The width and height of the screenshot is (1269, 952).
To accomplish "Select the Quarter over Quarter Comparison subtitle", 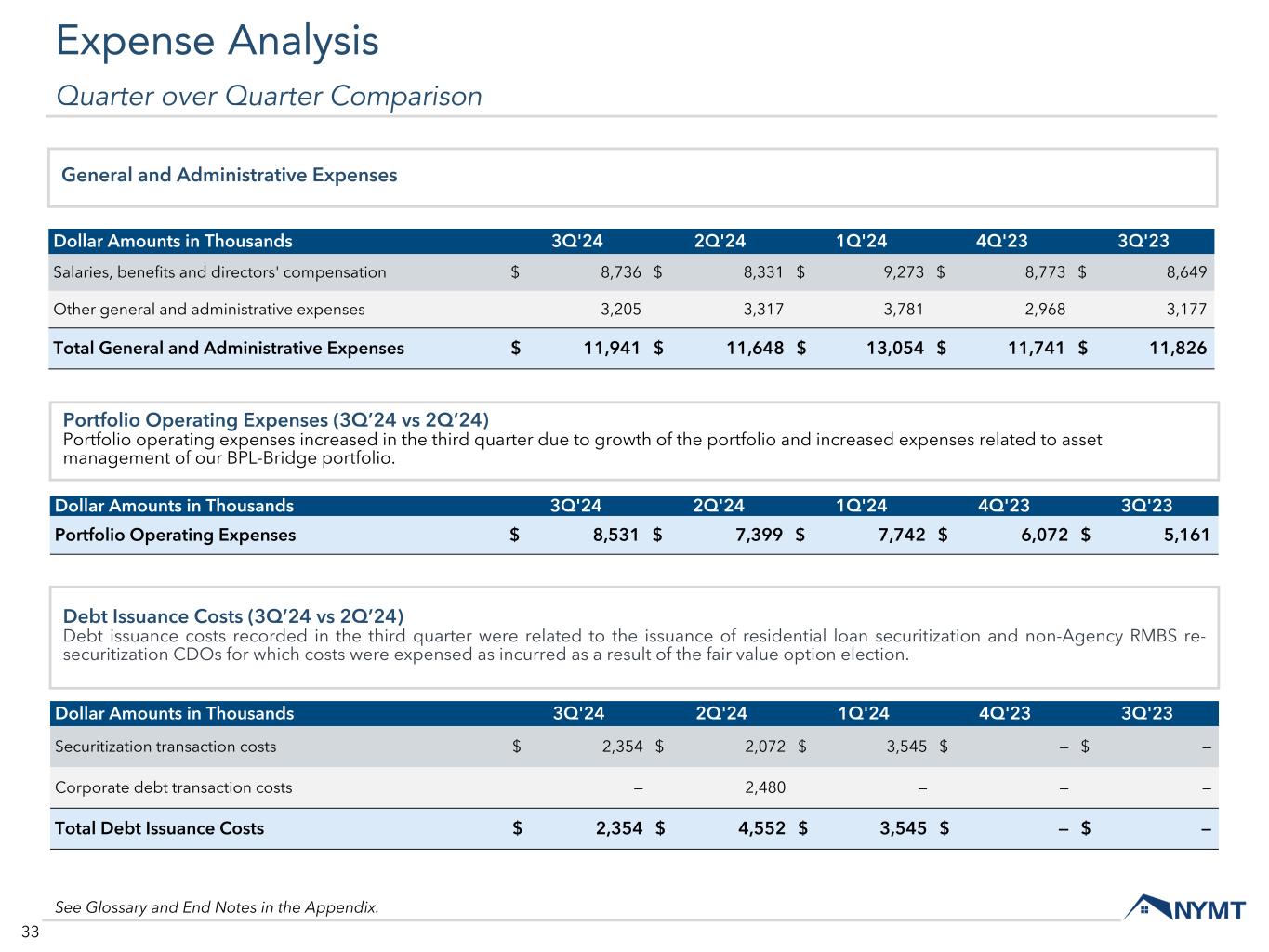I will (269, 96).
